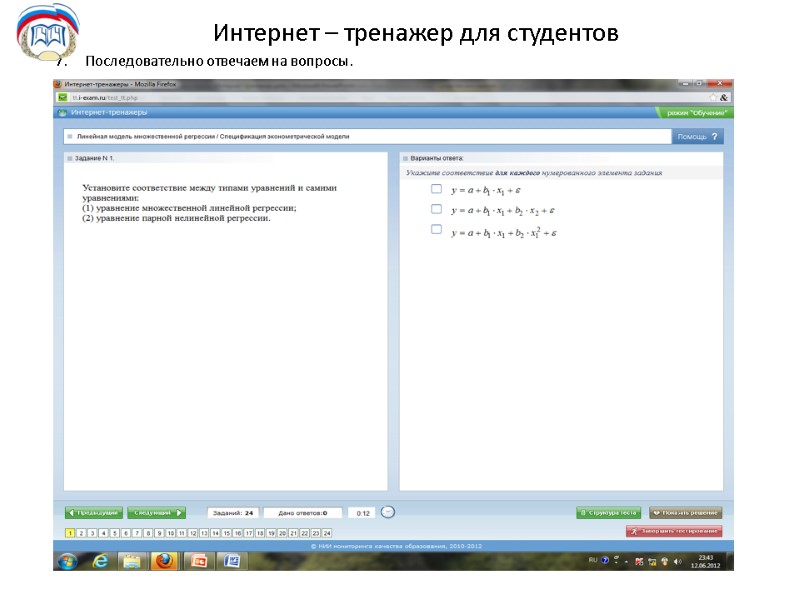Image resolution: width=800 pixels, height=600 pixels.
Task: Click the Интернет-тренажеры house icon
Action: (x=64, y=114)
